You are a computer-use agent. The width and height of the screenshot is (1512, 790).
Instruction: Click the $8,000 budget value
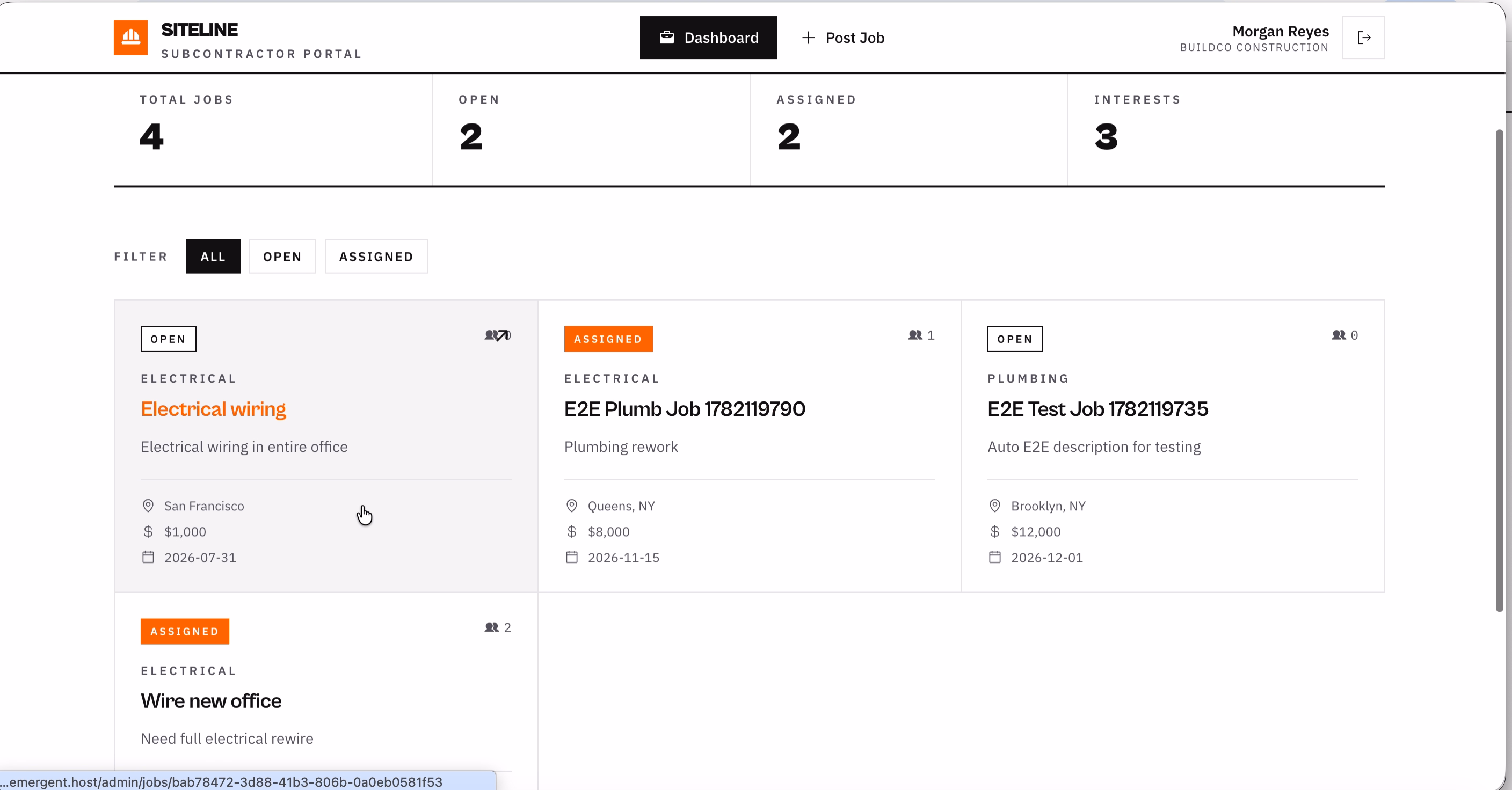(609, 531)
